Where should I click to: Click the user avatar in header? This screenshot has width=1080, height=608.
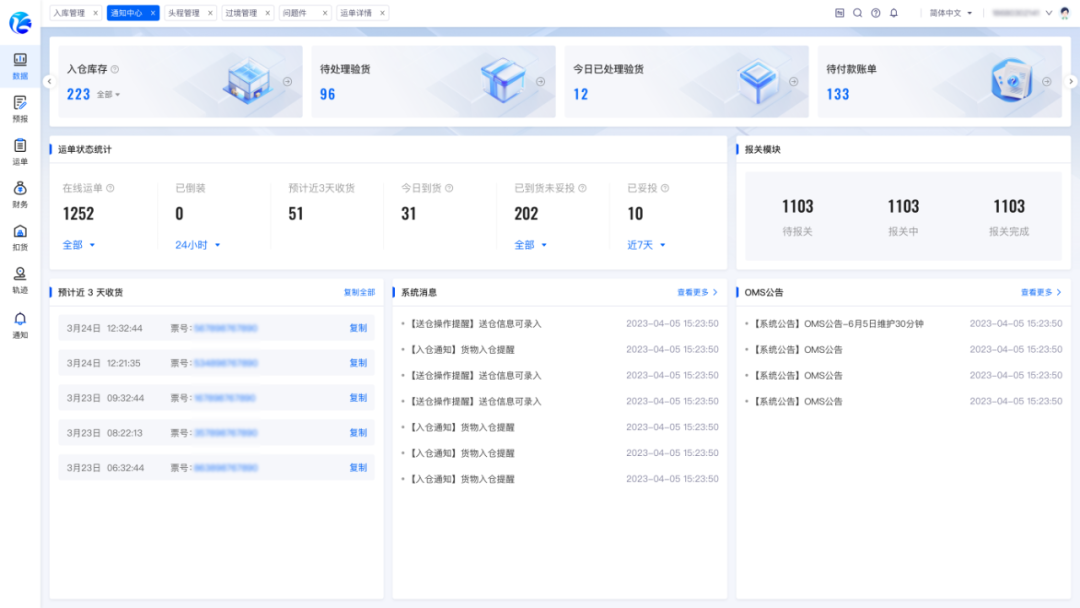click(x=1065, y=12)
